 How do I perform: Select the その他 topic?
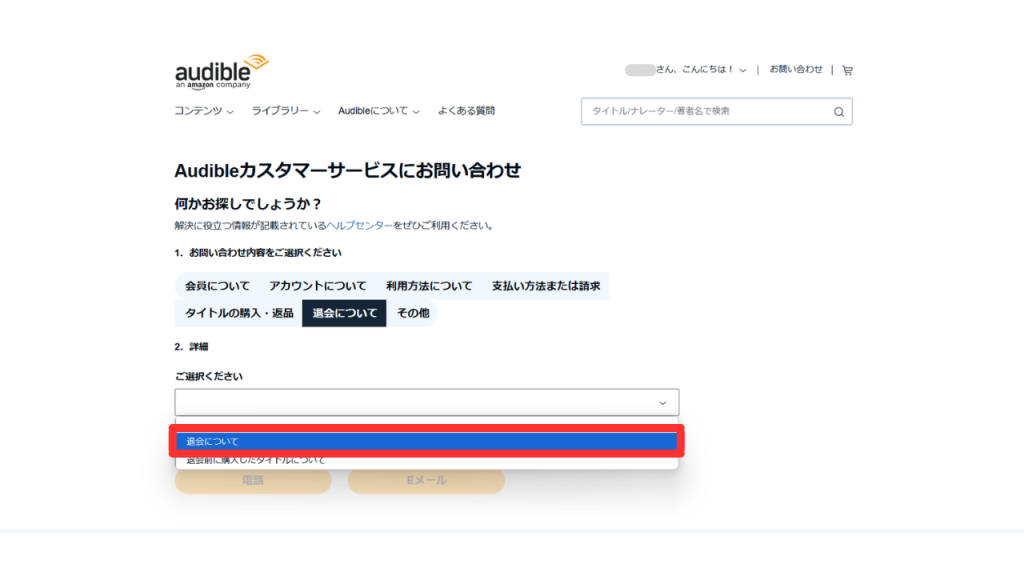click(x=413, y=313)
